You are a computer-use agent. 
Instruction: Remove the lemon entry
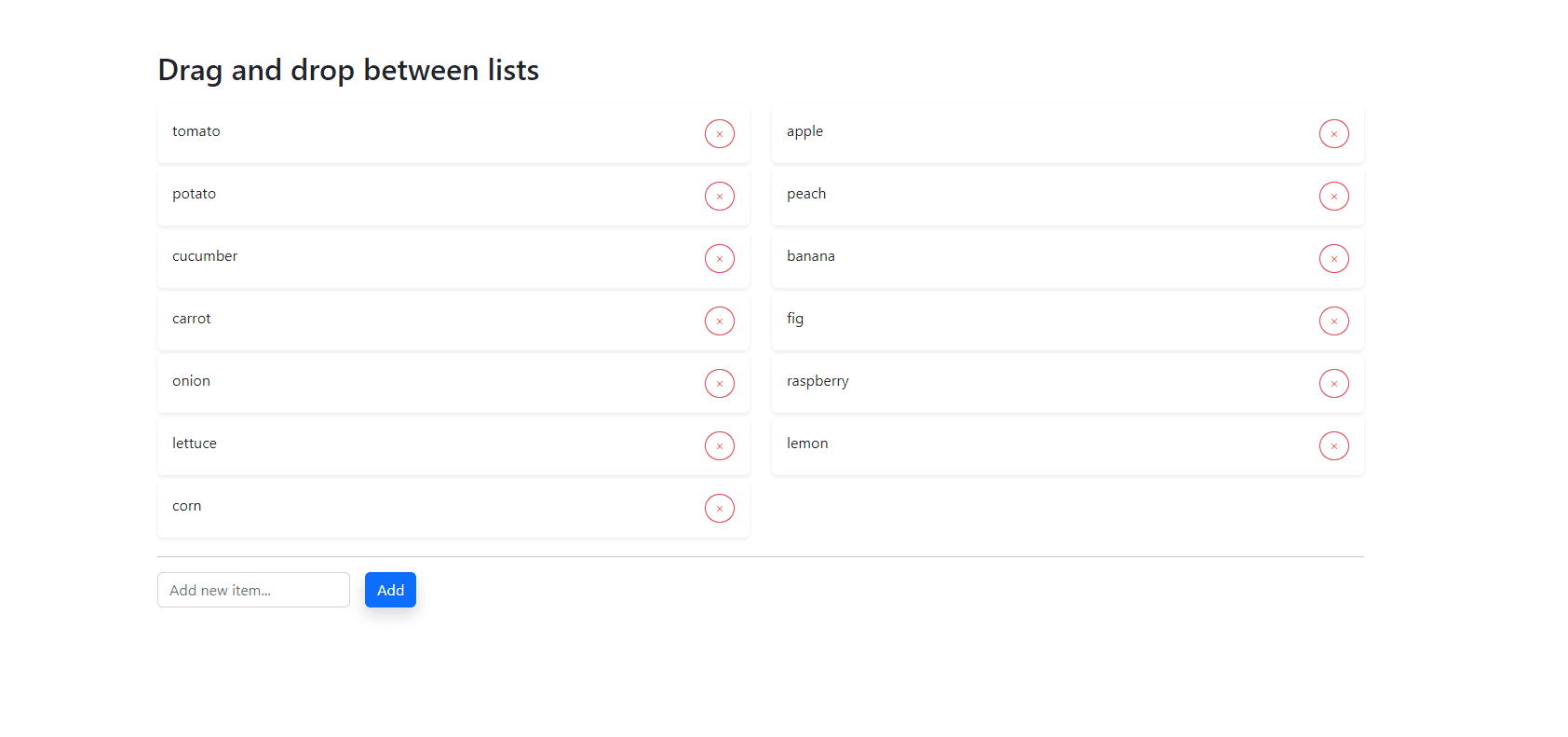(x=1333, y=446)
